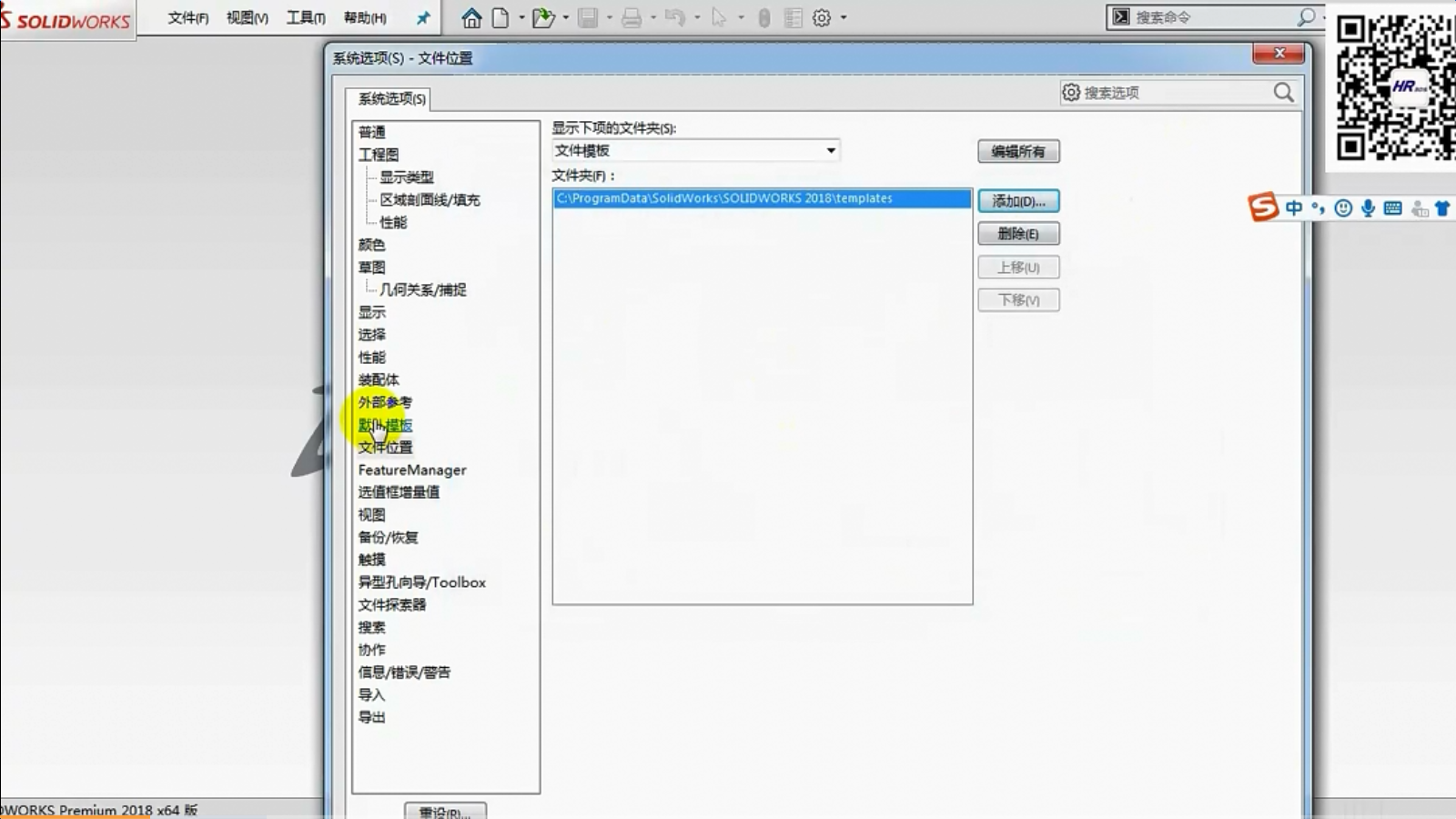The image size is (1456, 819).
Task: Click the 编辑所有 button
Action: pyautogui.click(x=1018, y=151)
